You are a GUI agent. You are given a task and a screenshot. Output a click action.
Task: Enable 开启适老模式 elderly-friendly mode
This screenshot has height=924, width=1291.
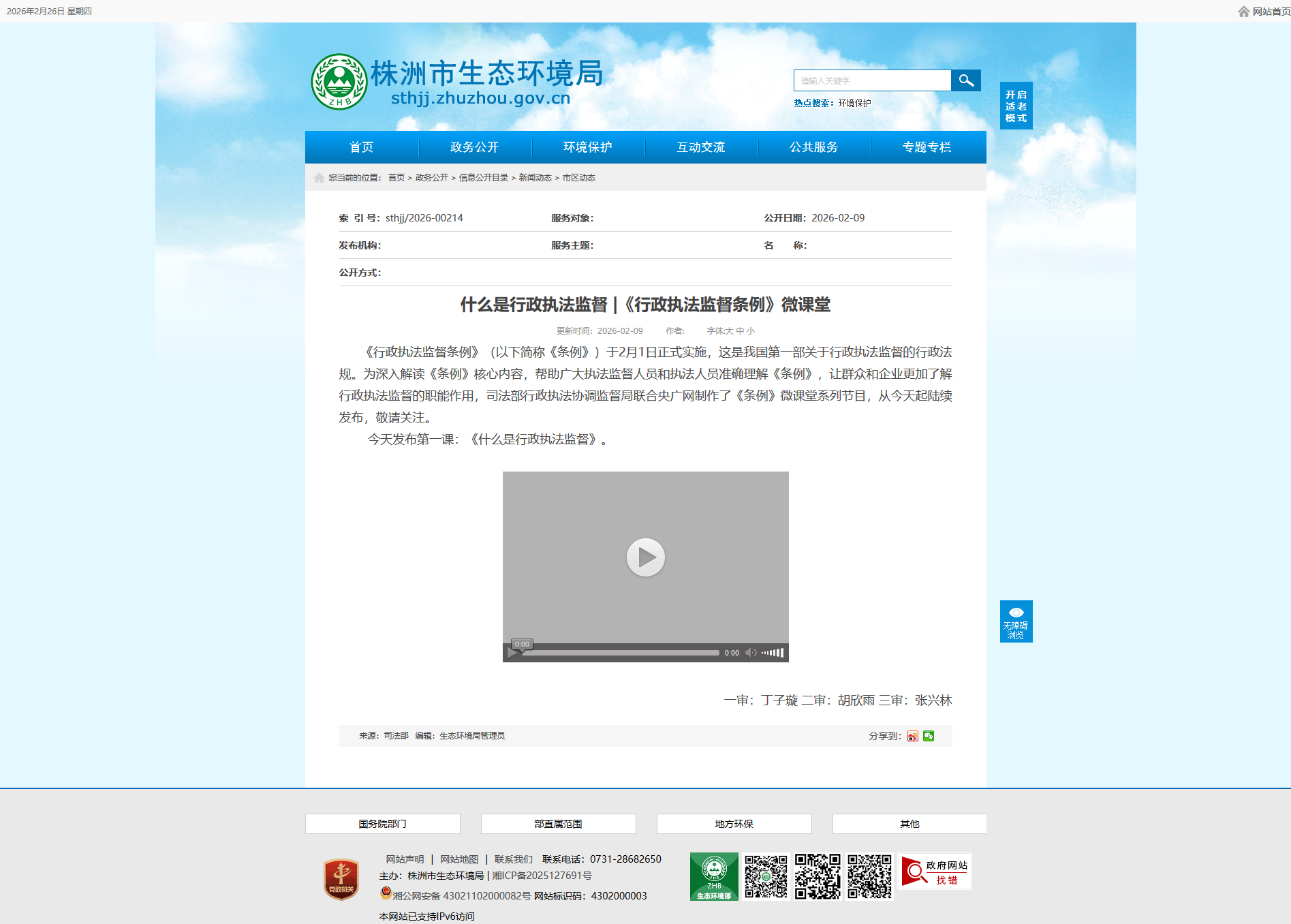(x=1016, y=106)
